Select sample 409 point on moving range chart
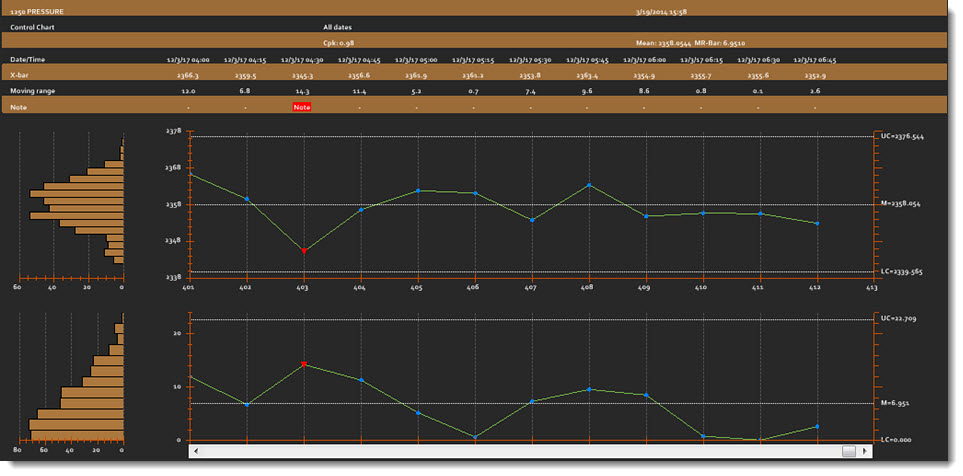Screen dimensions: 963x476 click(x=647, y=395)
